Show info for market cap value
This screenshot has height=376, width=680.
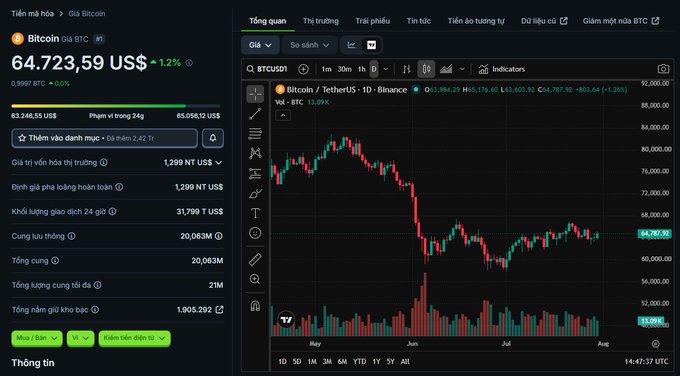pyautogui.click(x=104, y=162)
